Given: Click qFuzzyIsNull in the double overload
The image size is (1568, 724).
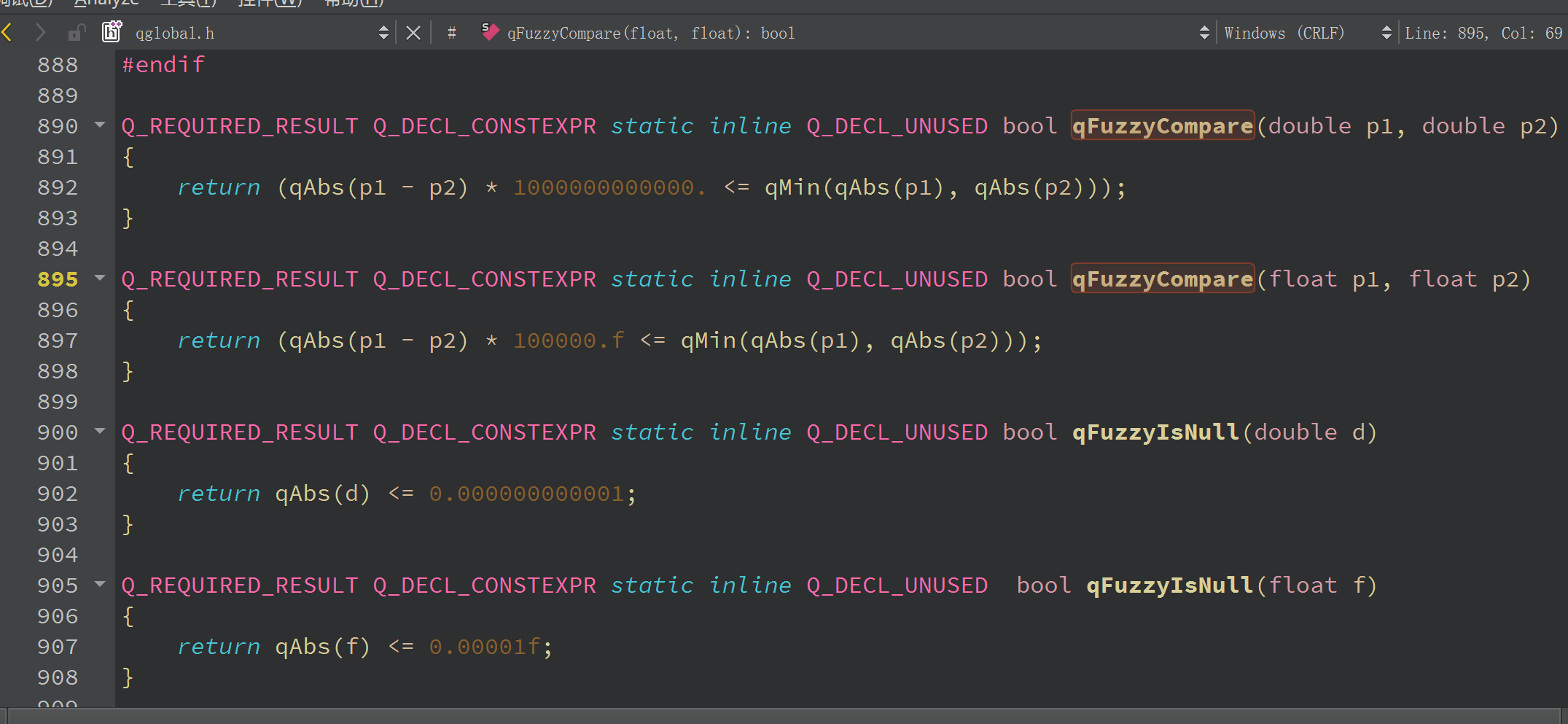Looking at the screenshot, I should tap(1155, 432).
